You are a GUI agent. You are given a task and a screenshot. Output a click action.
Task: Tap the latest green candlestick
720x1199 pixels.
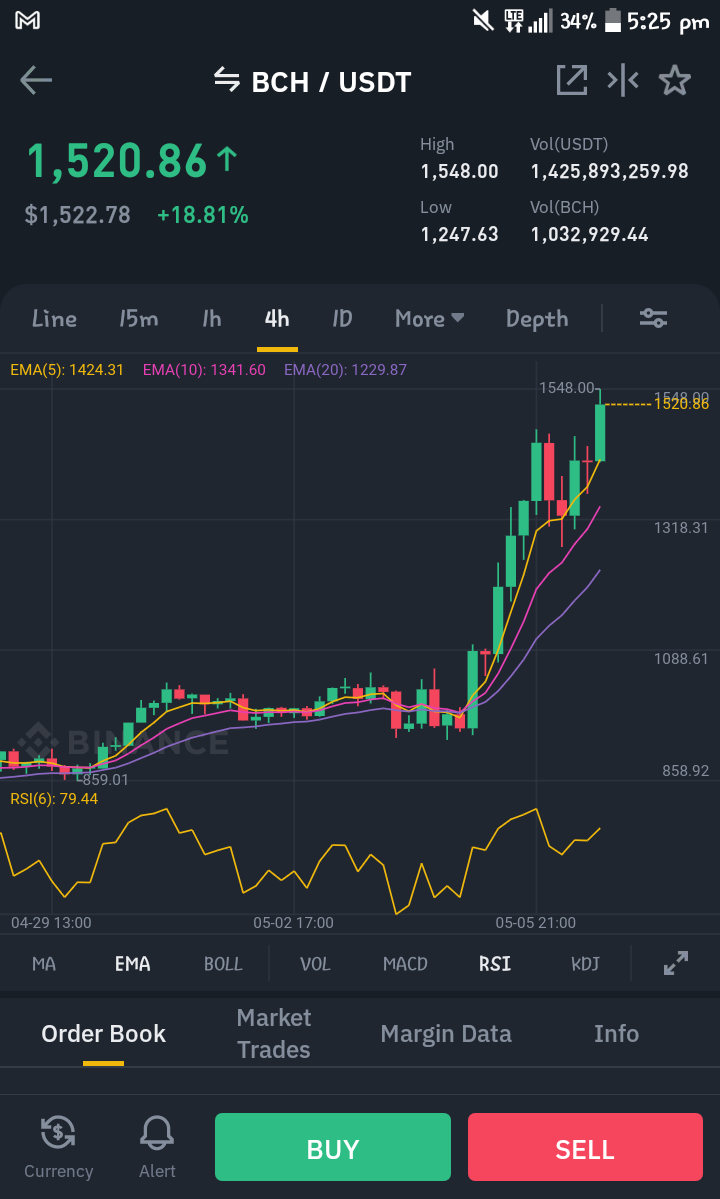point(600,432)
